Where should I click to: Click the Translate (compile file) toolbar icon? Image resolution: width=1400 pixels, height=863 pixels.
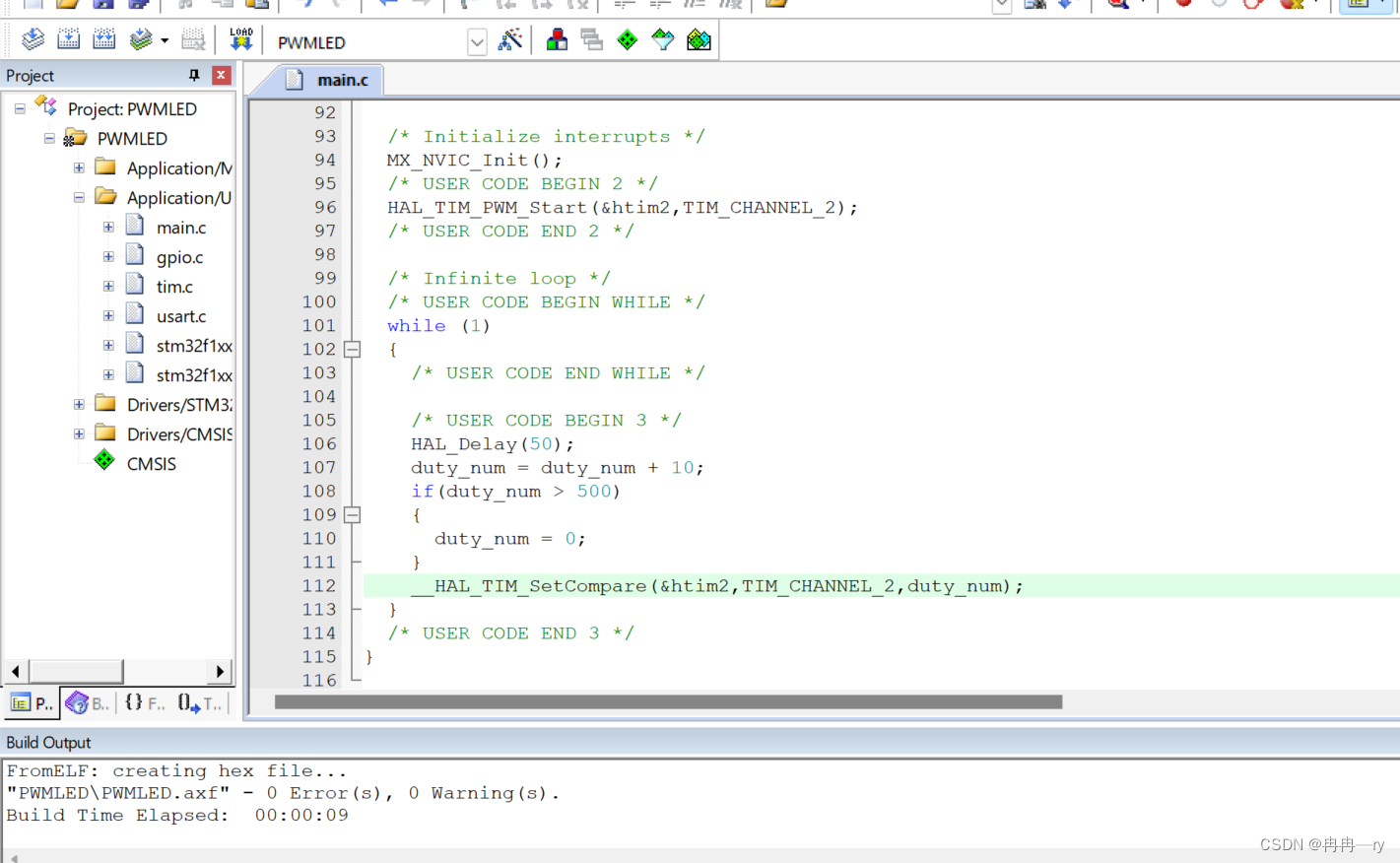pos(33,39)
